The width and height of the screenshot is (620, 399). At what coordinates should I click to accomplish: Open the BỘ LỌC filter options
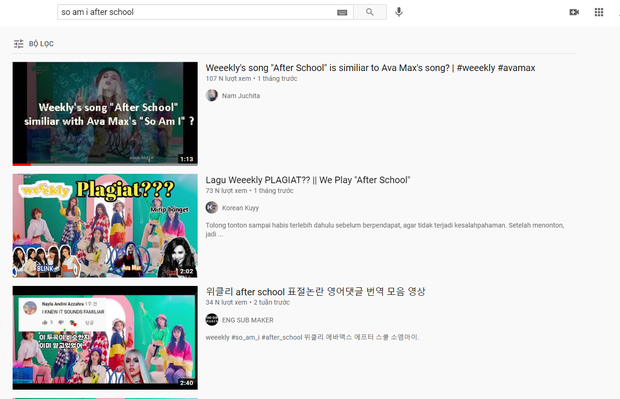pos(34,44)
